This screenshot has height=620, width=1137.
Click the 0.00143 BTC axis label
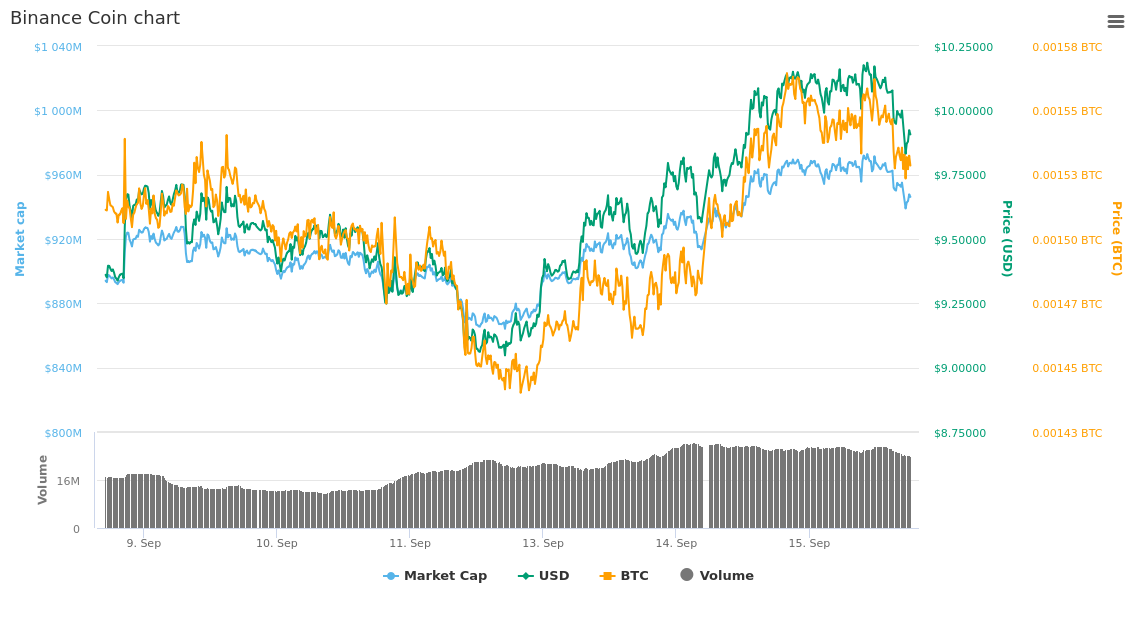(1067, 433)
